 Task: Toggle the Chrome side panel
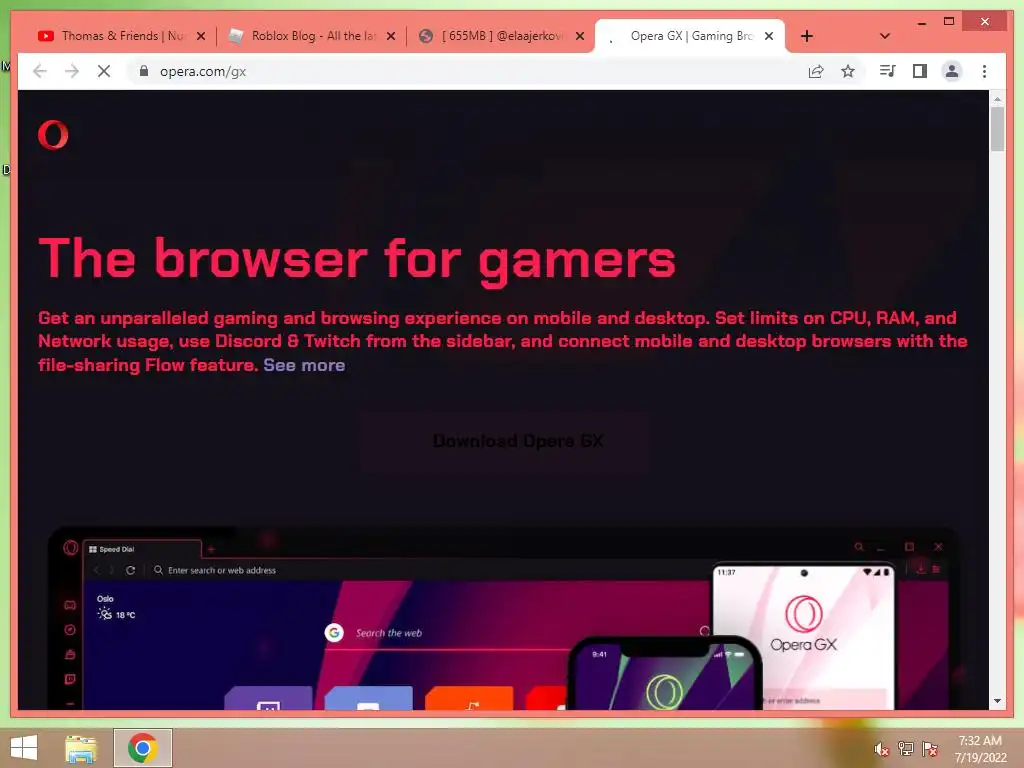[920, 71]
